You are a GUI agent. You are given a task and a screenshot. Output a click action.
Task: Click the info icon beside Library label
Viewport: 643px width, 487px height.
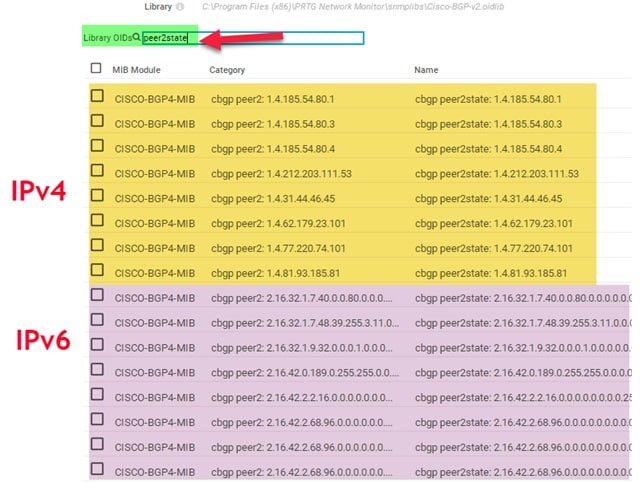click(x=180, y=7)
